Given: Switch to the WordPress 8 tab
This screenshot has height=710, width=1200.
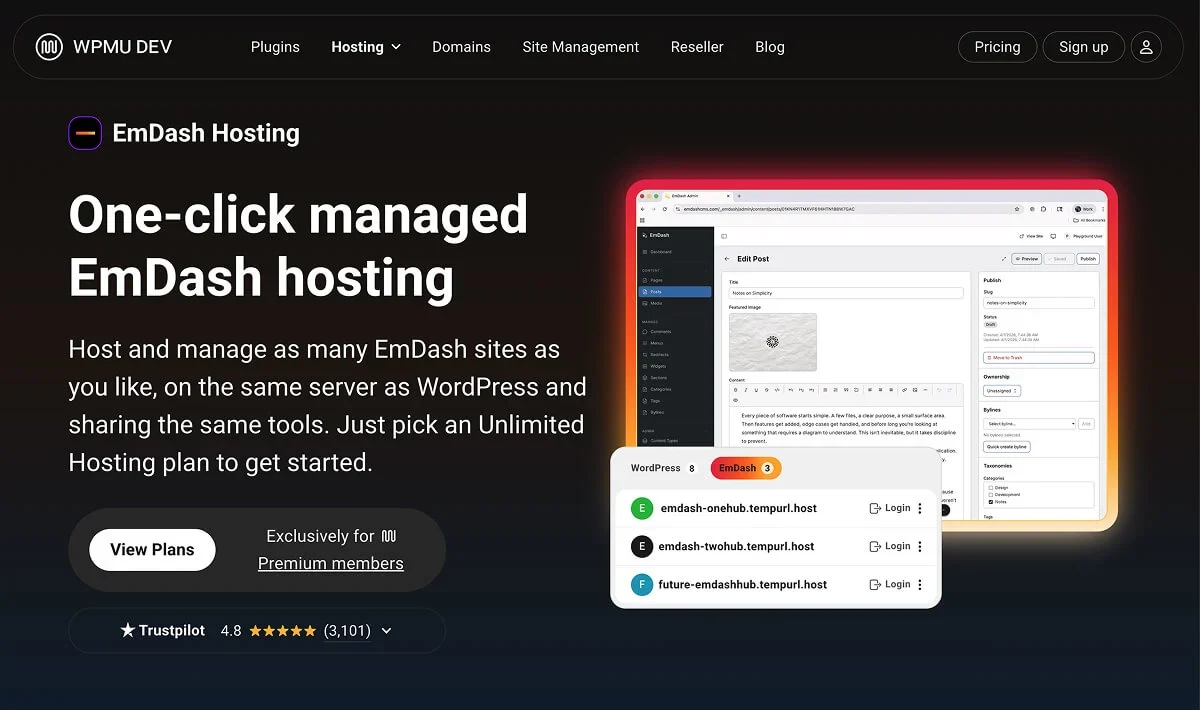Looking at the screenshot, I should [662, 468].
